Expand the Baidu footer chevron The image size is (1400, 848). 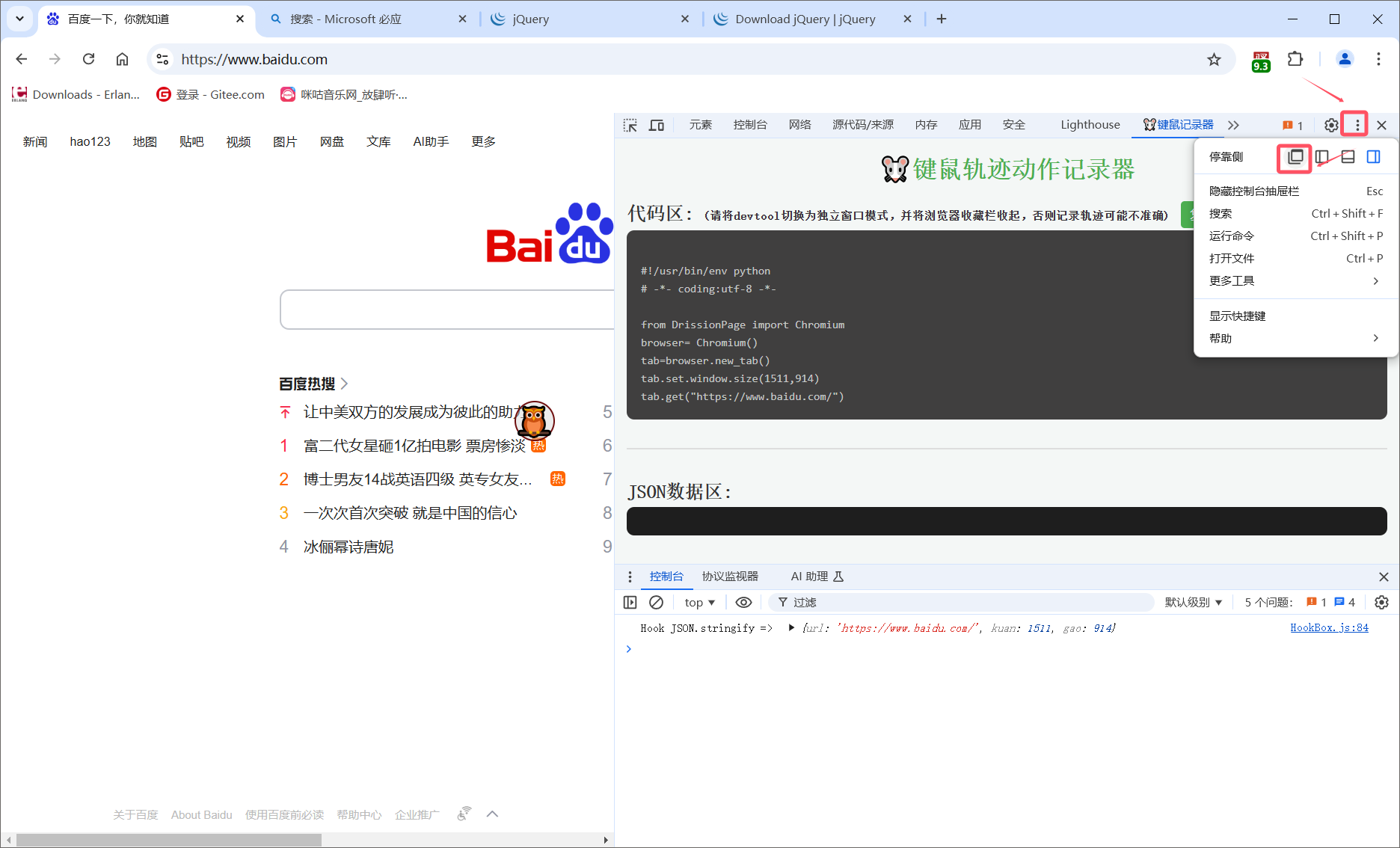(492, 814)
